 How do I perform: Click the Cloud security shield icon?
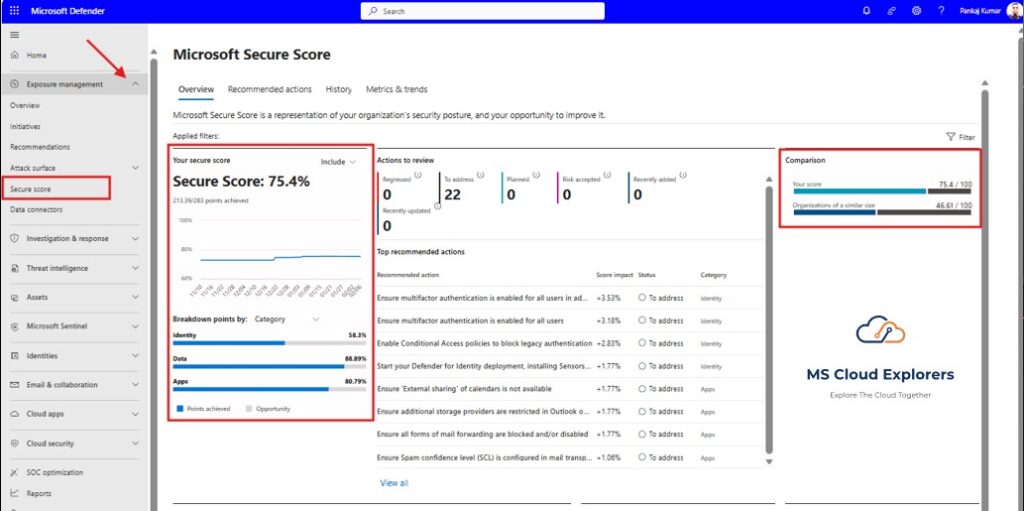pos(14,443)
